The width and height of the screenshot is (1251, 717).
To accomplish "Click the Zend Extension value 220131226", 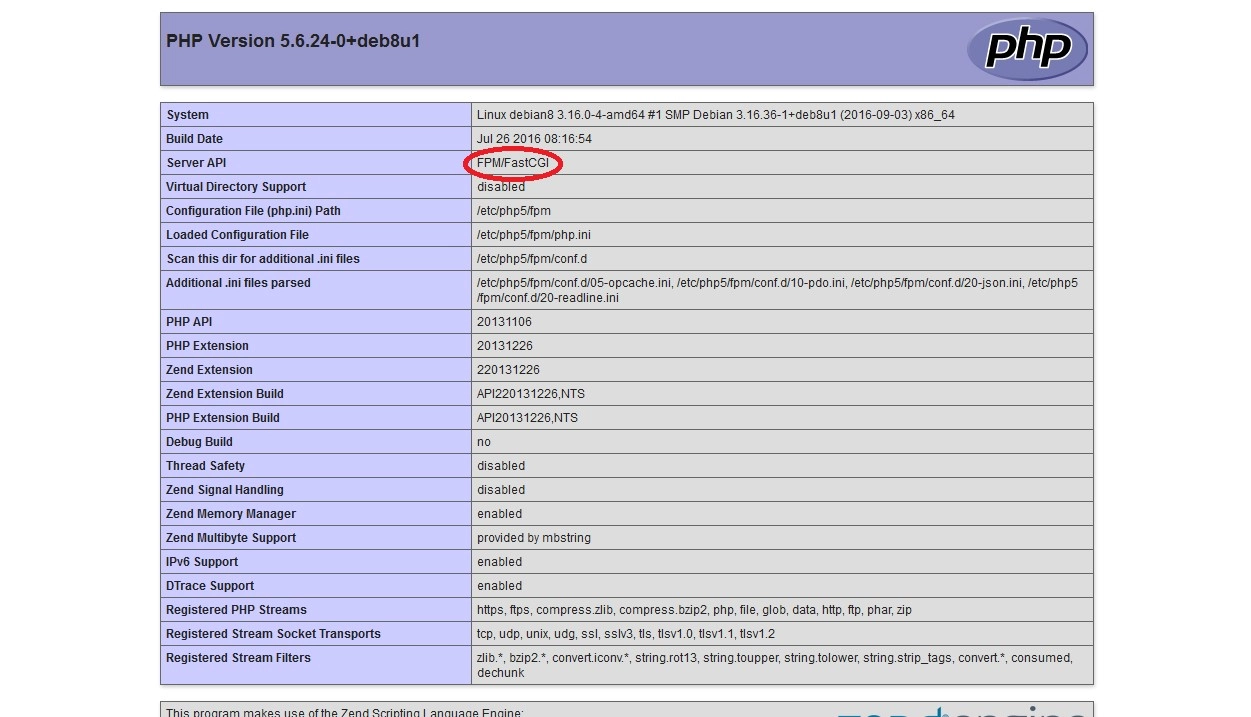I will [x=508, y=370].
